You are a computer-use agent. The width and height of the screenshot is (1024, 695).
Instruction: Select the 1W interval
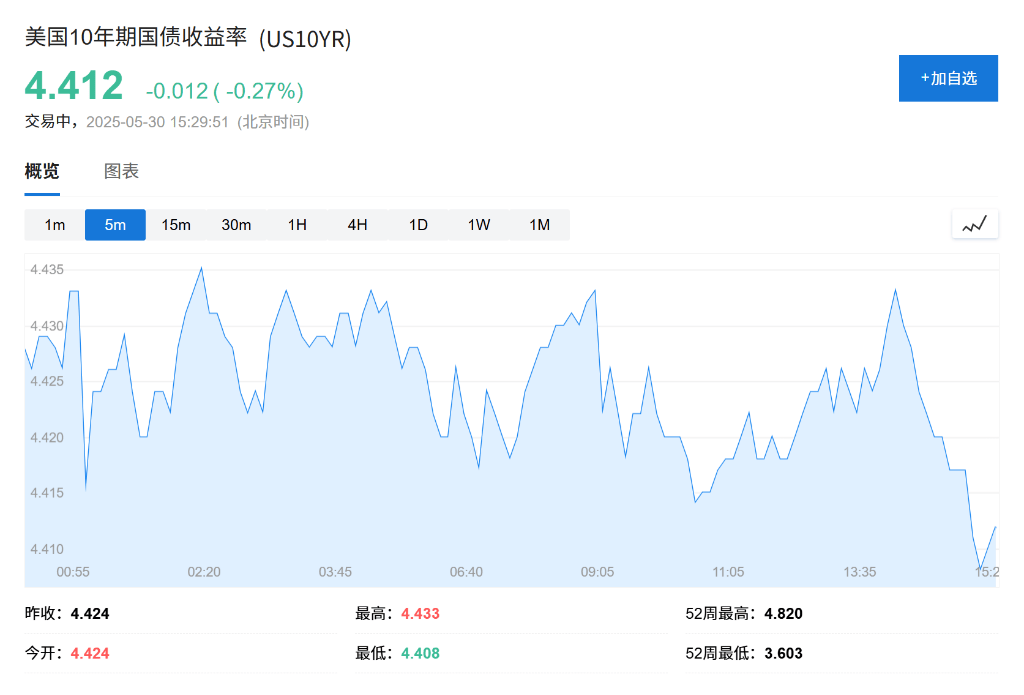[x=479, y=225]
